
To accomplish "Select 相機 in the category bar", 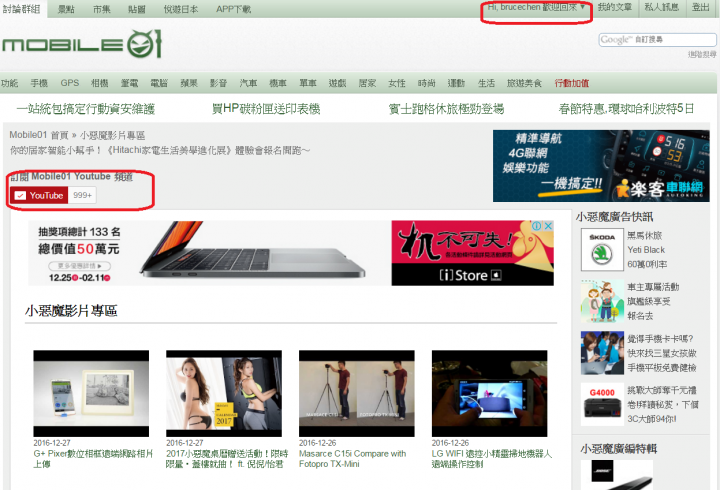I will click(x=100, y=83).
